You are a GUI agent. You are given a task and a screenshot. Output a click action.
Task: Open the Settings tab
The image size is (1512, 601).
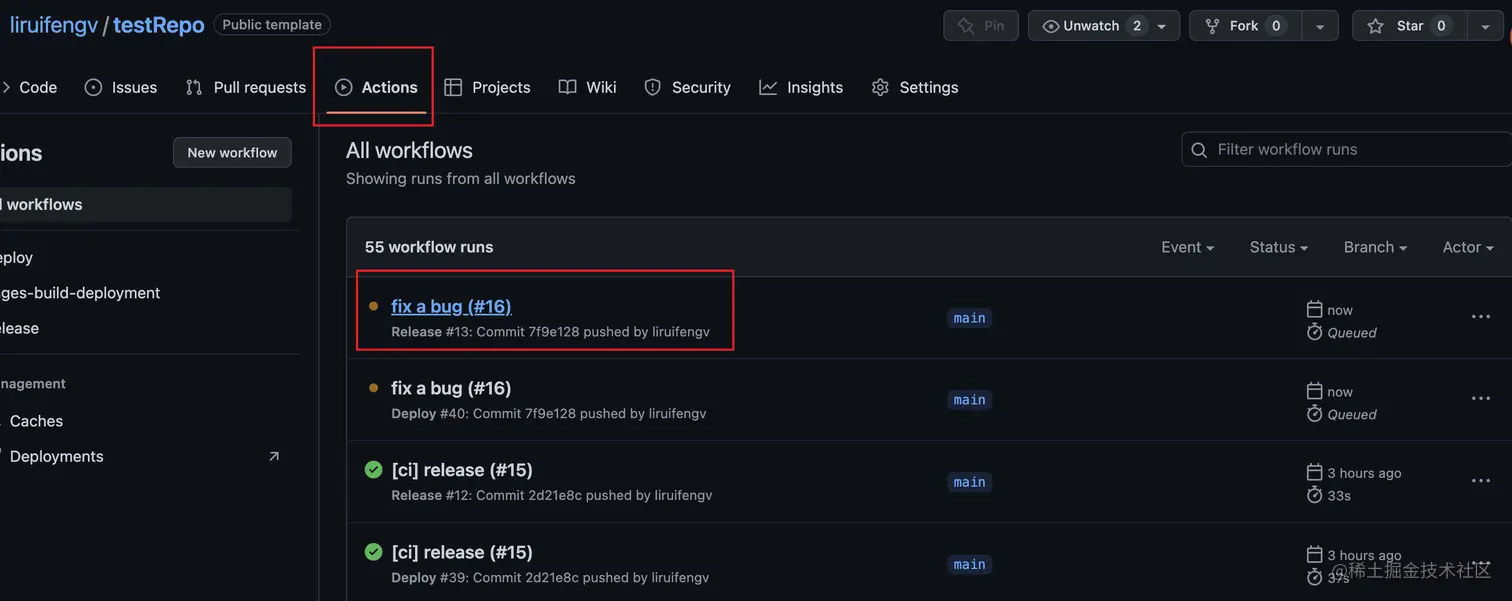915,87
